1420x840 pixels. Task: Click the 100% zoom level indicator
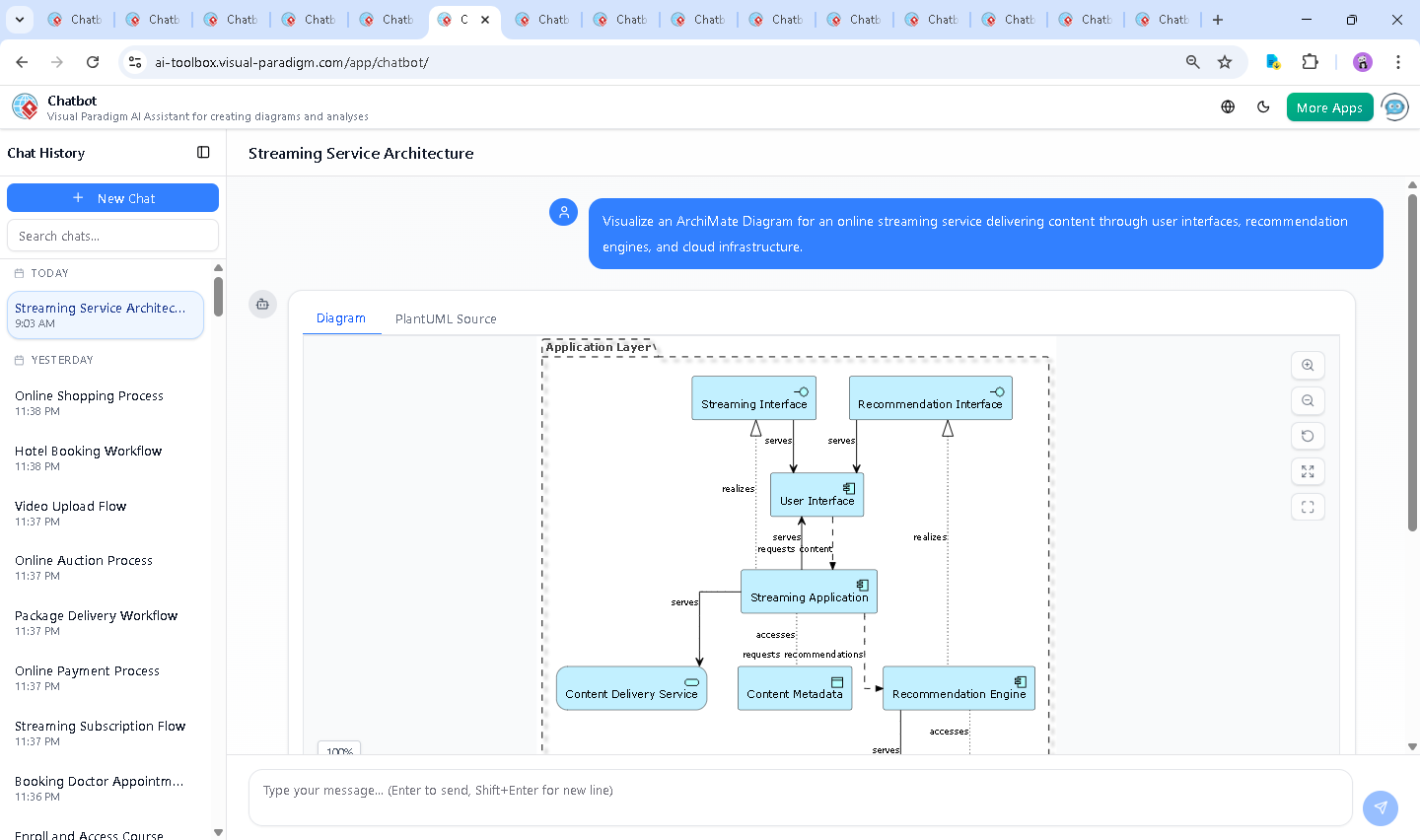tap(338, 750)
